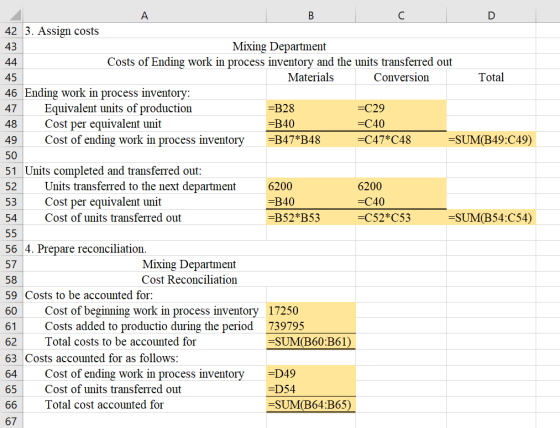Select row 62 header

(11, 342)
